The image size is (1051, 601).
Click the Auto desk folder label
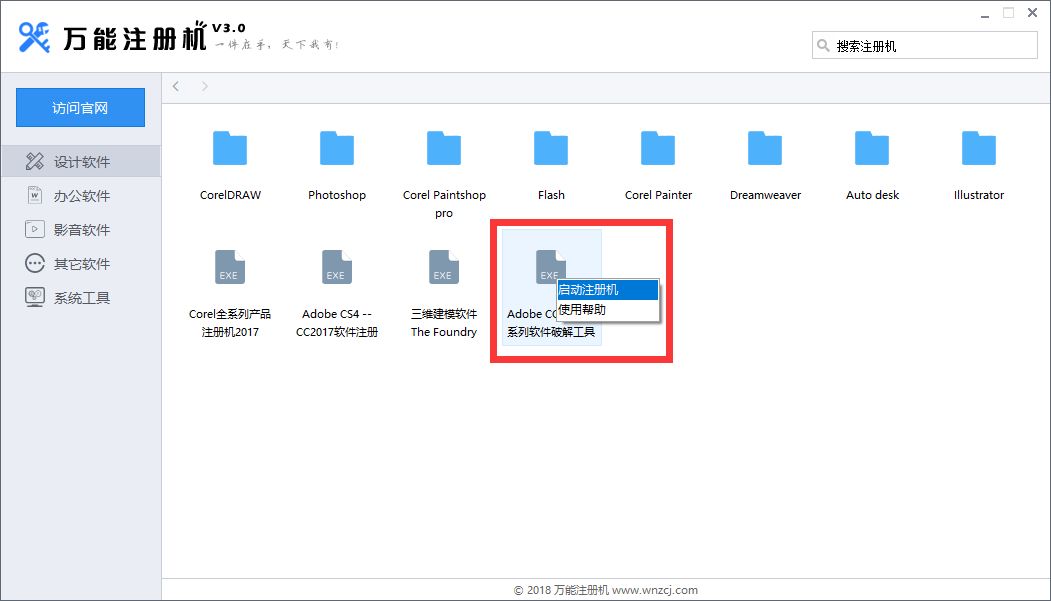tap(872, 195)
